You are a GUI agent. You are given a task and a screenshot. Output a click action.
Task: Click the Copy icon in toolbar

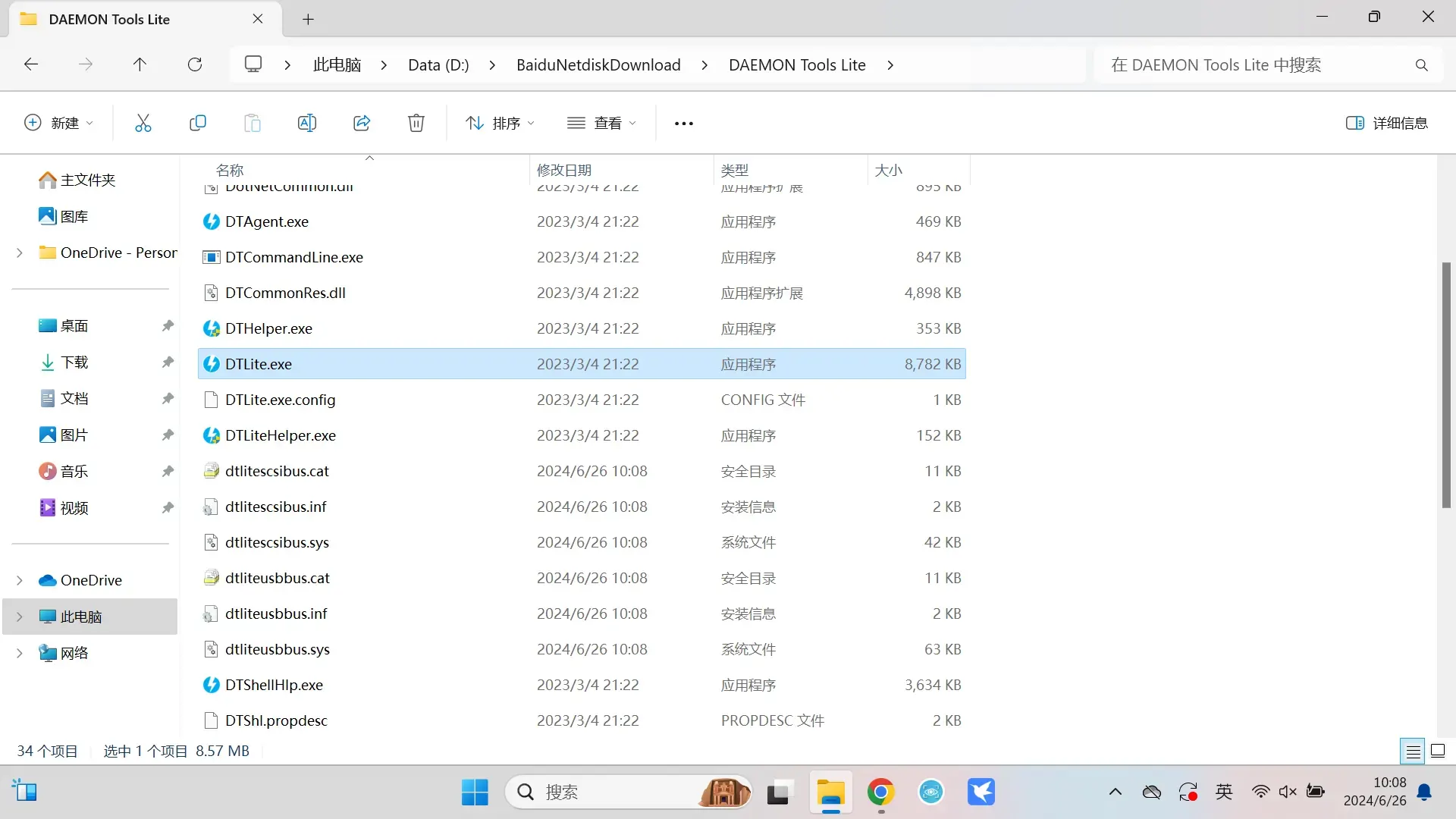click(x=197, y=123)
